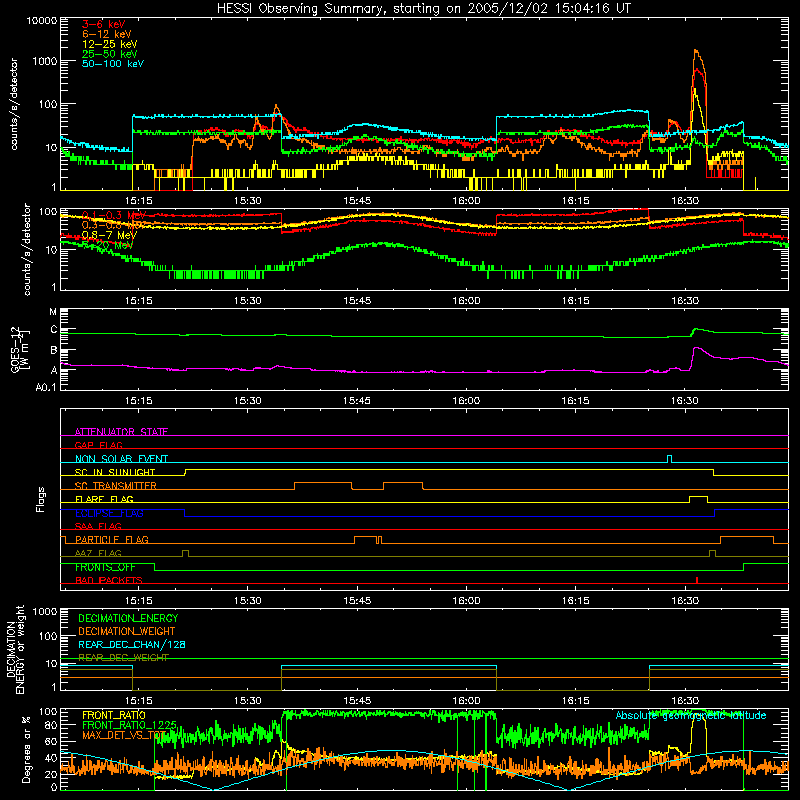The width and height of the screenshot is (800, 800).
Task: Click the FRONT_RATIO_1225 legend label
Action: (x=129, y=725)
